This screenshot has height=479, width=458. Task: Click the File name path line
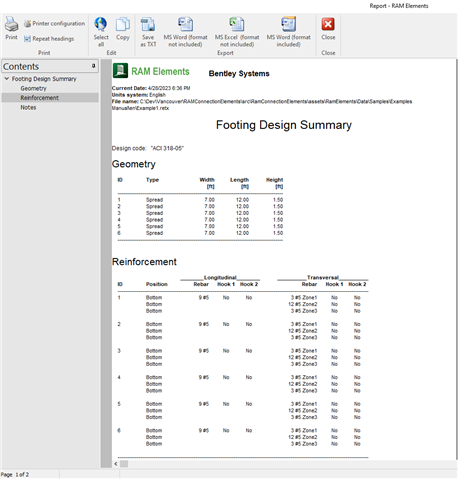[x=262, y=105]
